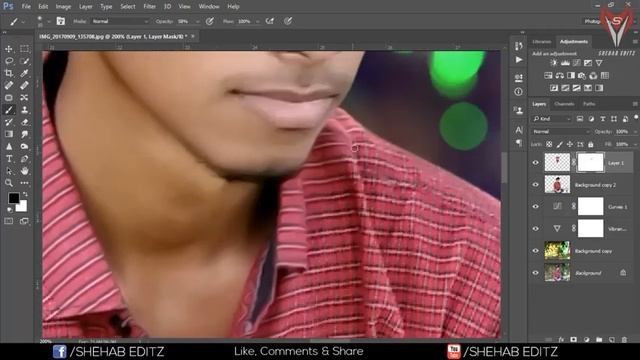Open the layer Opacity dropdown arrow
The image size is (640, 360).
[x=635, y=132]
